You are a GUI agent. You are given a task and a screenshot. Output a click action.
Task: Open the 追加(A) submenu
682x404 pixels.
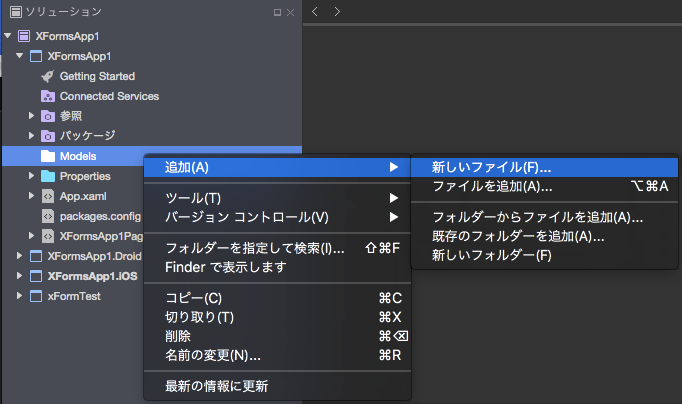coord(277,167)
